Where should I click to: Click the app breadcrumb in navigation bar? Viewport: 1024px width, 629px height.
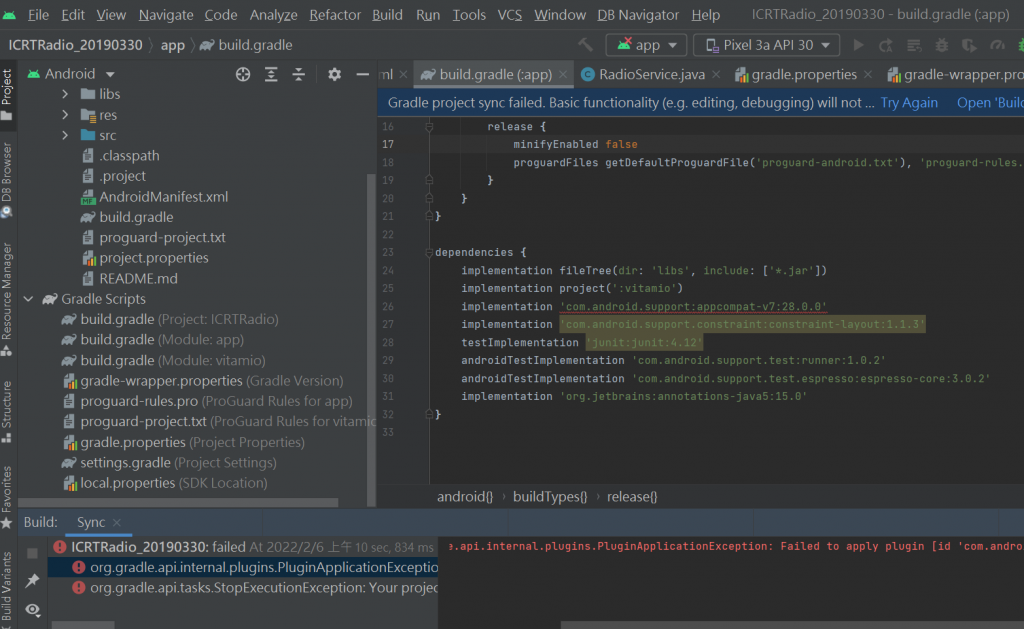(x=173, y=45)
